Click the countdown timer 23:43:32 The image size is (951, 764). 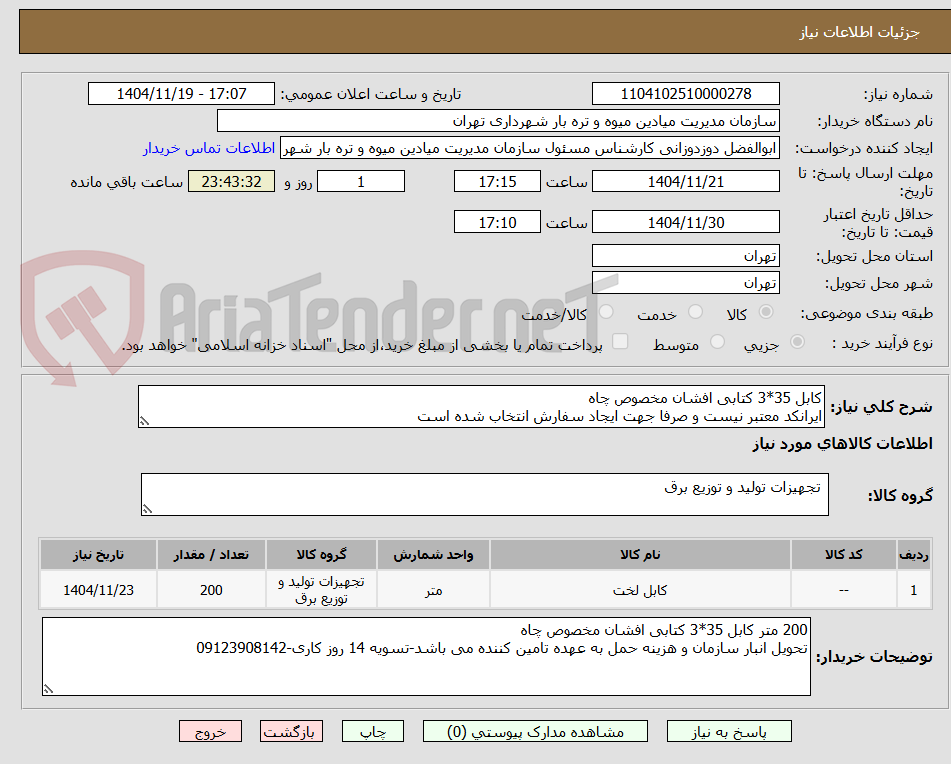(x=231, y=181)
